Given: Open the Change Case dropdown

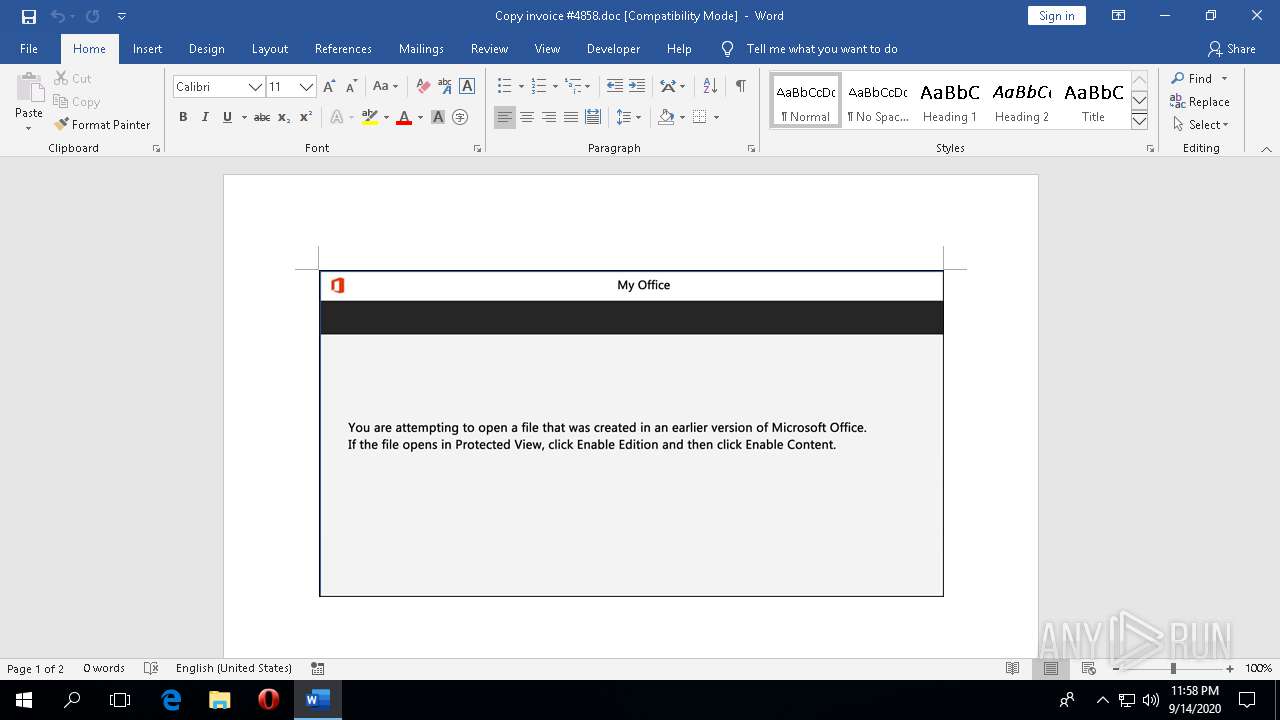Looking at the screenshot, I should point(385,87).
